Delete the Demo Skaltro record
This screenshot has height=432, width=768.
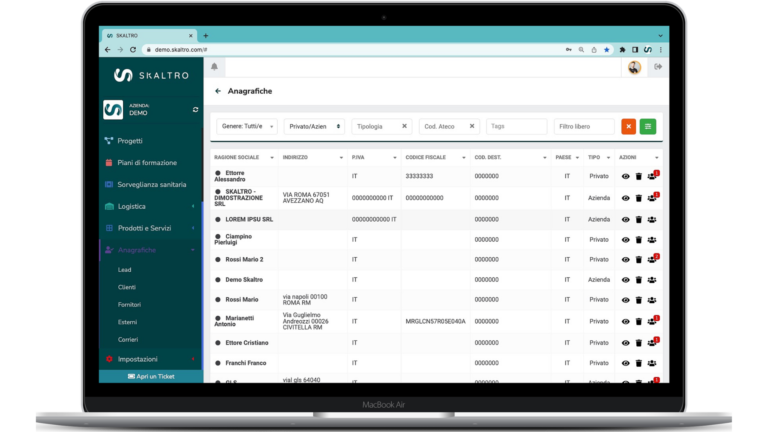(x=639, y=280)
